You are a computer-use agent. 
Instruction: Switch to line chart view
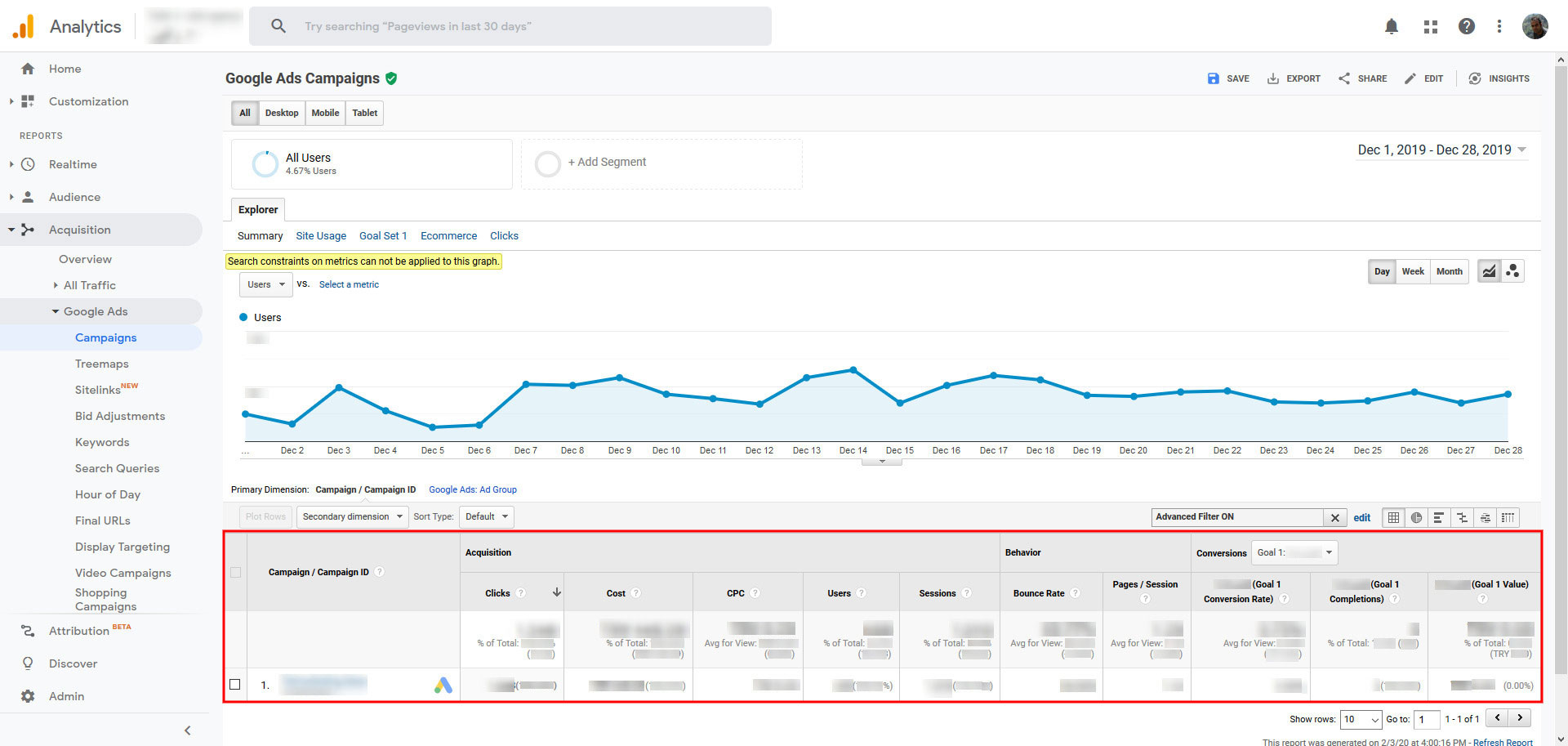[x=1490, y=271]
